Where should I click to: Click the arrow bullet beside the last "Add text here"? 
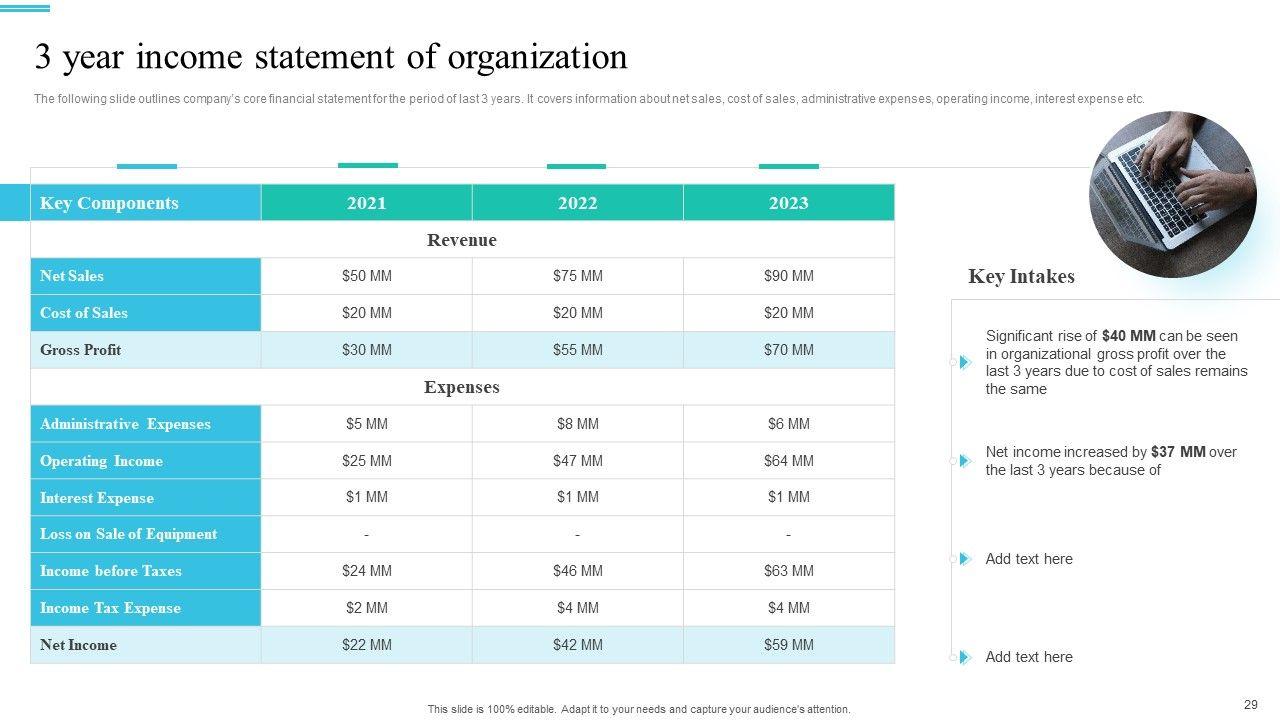point(965,657)
